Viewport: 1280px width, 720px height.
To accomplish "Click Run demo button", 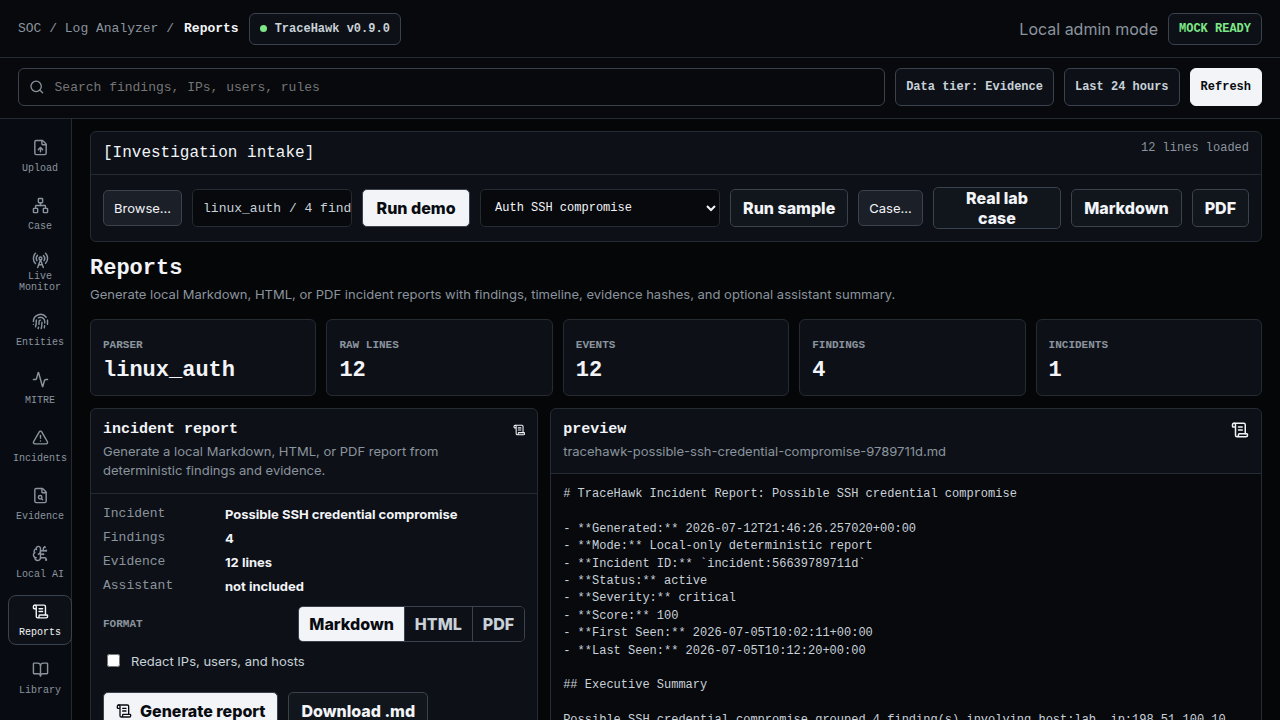I will point(416,208).
